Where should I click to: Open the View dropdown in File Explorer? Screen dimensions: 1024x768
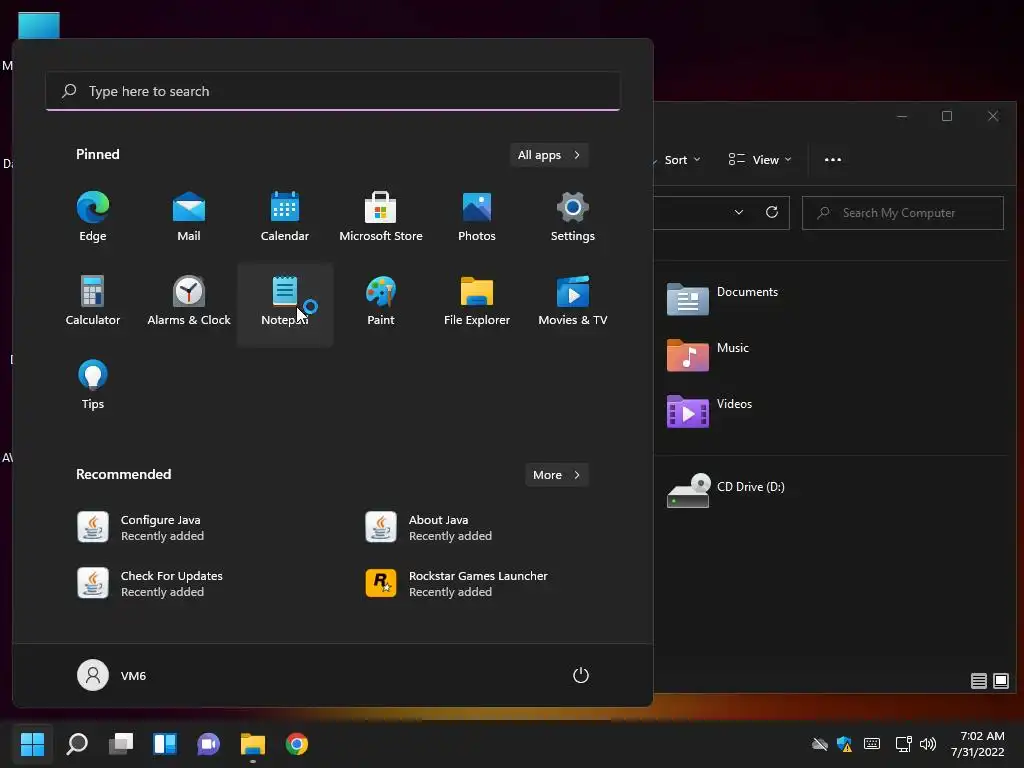pyautogui.click(x=760, y=160)
